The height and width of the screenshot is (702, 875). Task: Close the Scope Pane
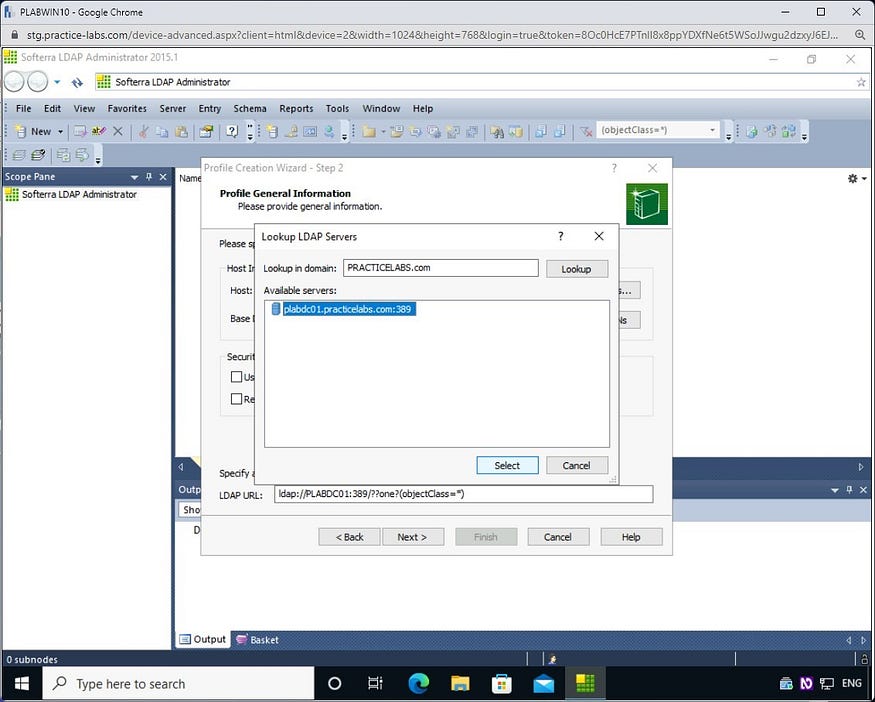coord(163,177)
